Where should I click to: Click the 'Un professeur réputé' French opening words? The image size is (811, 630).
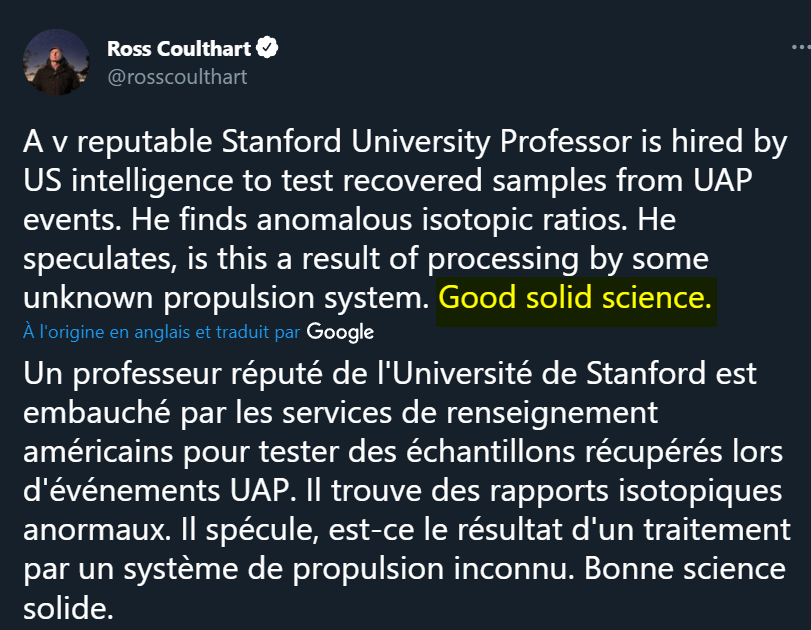[173, 374]
